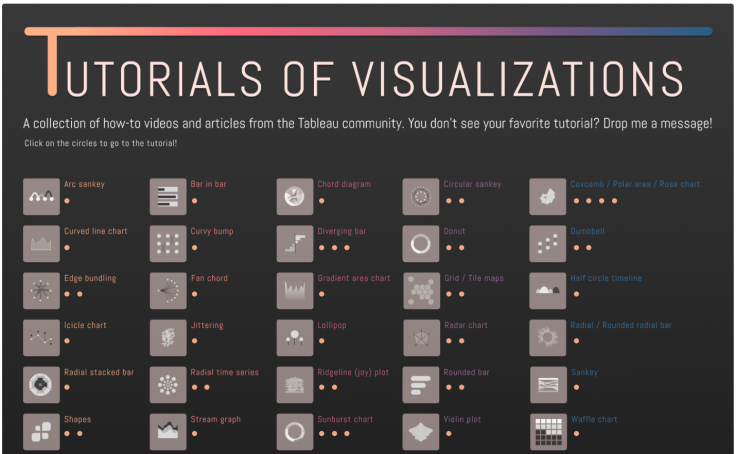Open the Grid / Tile maps icon
This screenshot has width=736, height=454.
(x=422, y=291)
